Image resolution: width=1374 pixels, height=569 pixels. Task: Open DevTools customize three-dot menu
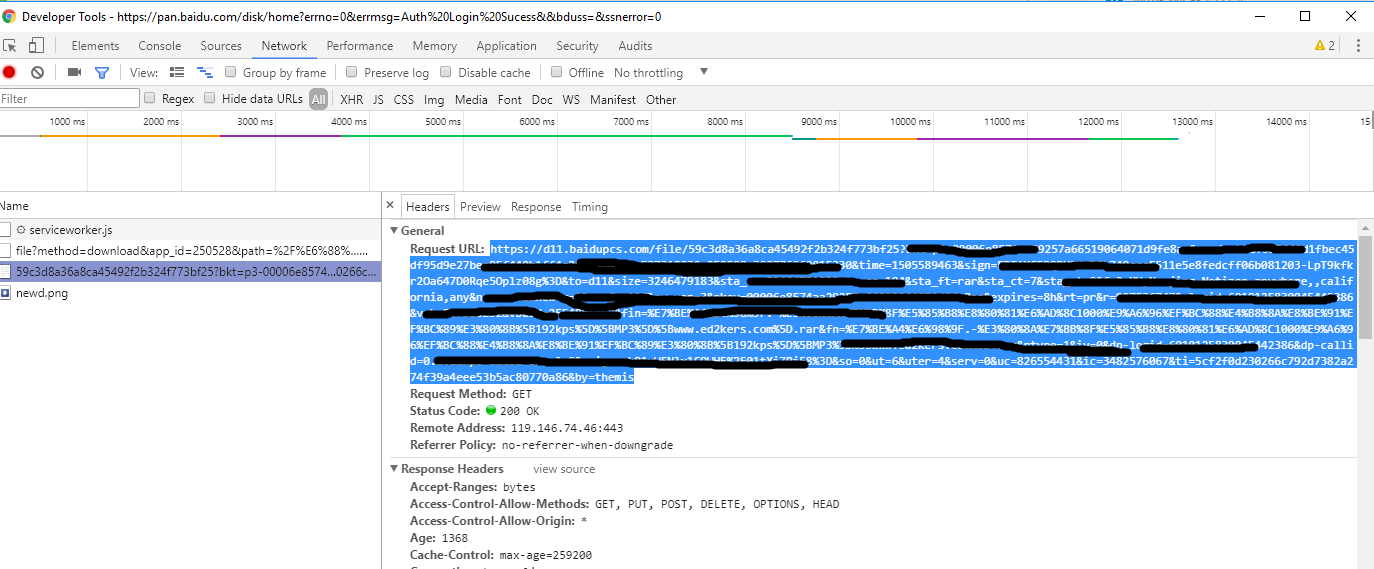1358,46
